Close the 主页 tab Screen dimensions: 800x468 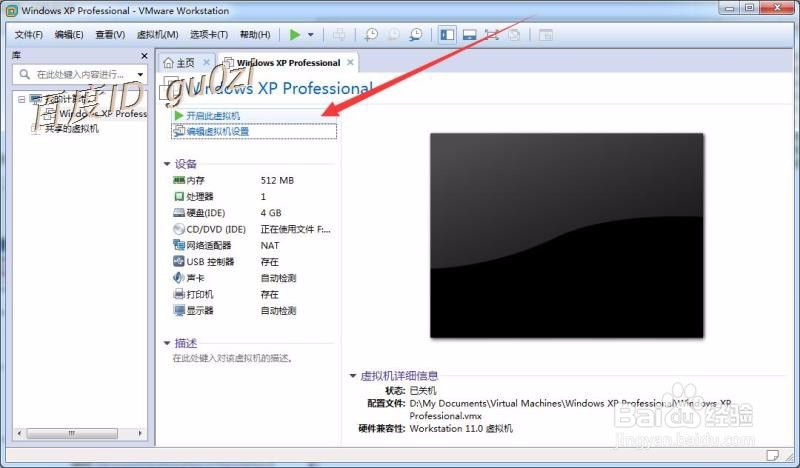coord(206,62)
